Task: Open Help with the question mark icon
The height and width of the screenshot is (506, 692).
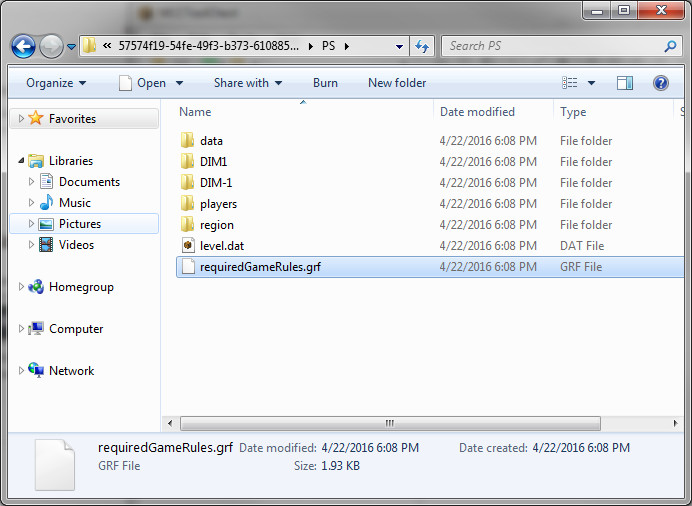Action: pos(661,83)
